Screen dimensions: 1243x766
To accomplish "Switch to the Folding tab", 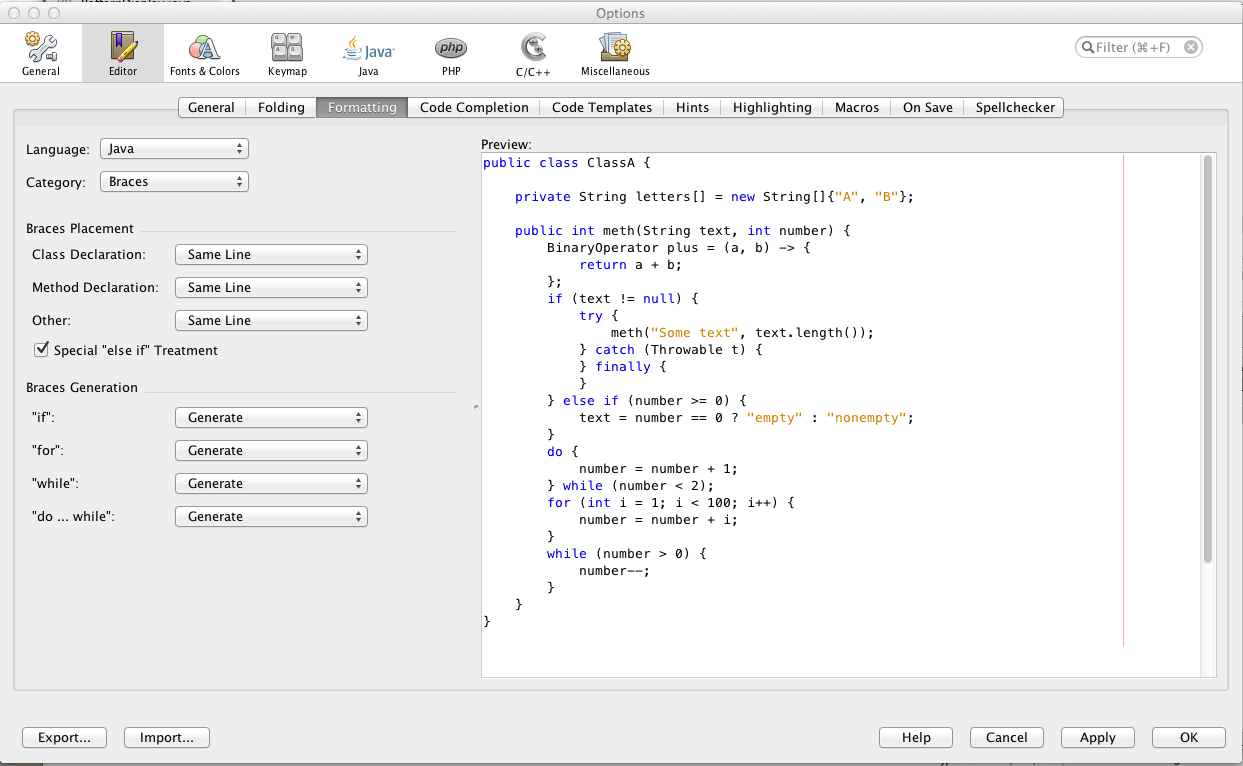I will [x=281, y=107].
